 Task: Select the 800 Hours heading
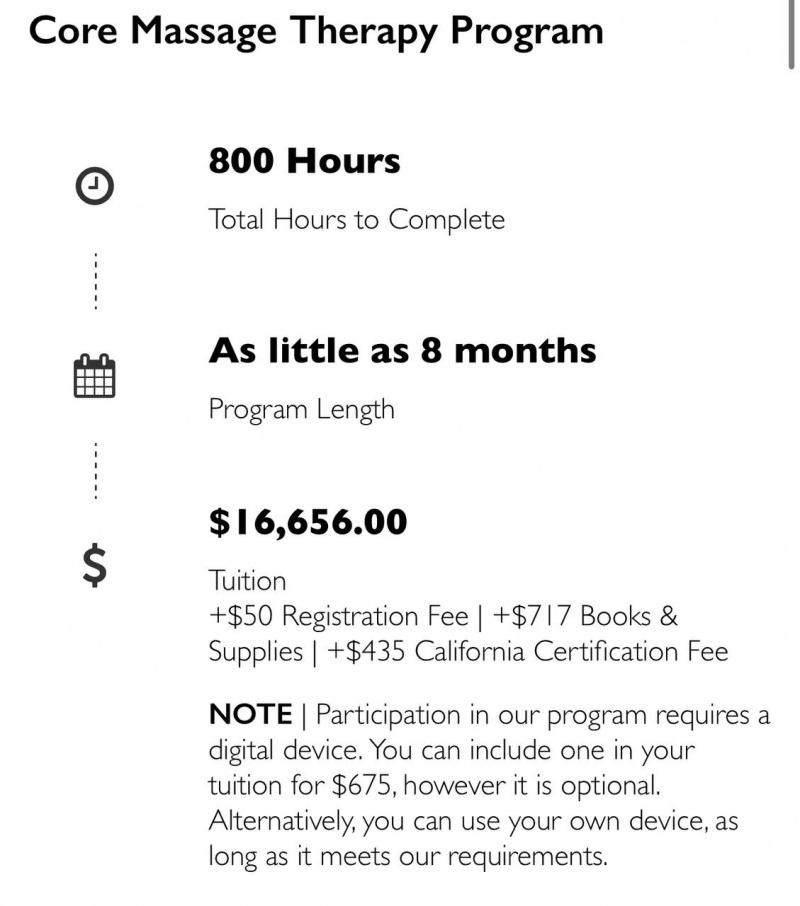(304, 161)
